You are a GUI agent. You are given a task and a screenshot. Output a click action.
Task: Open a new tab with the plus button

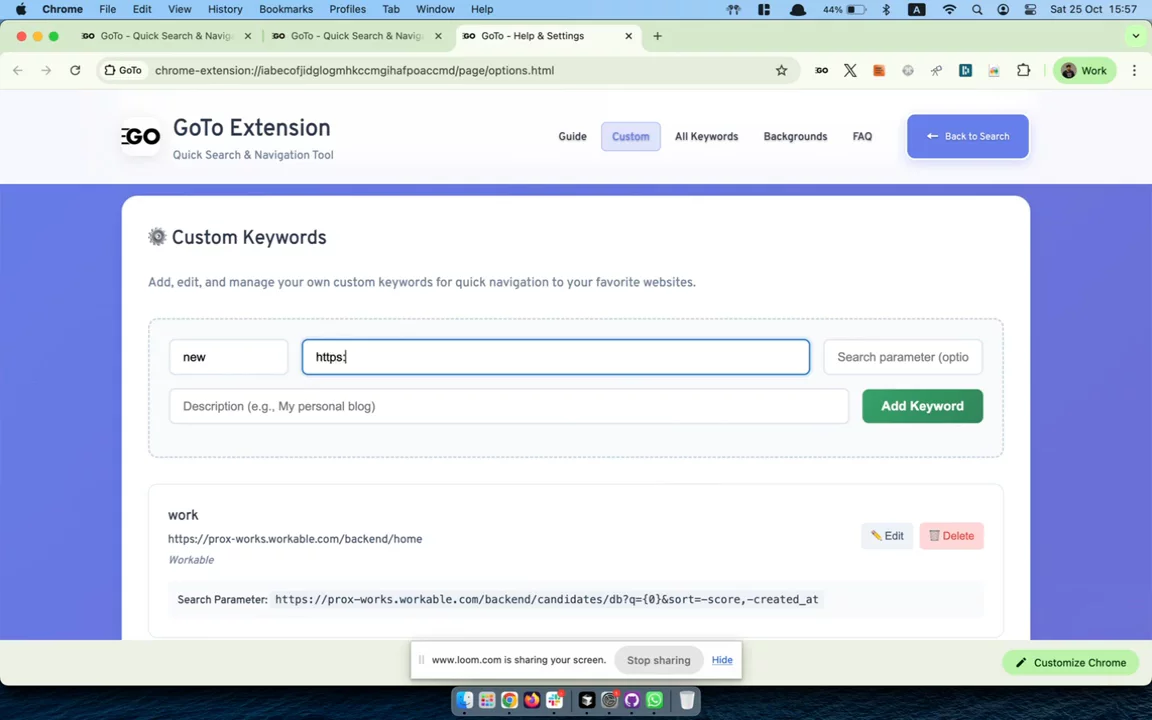[x=657, y=36]
